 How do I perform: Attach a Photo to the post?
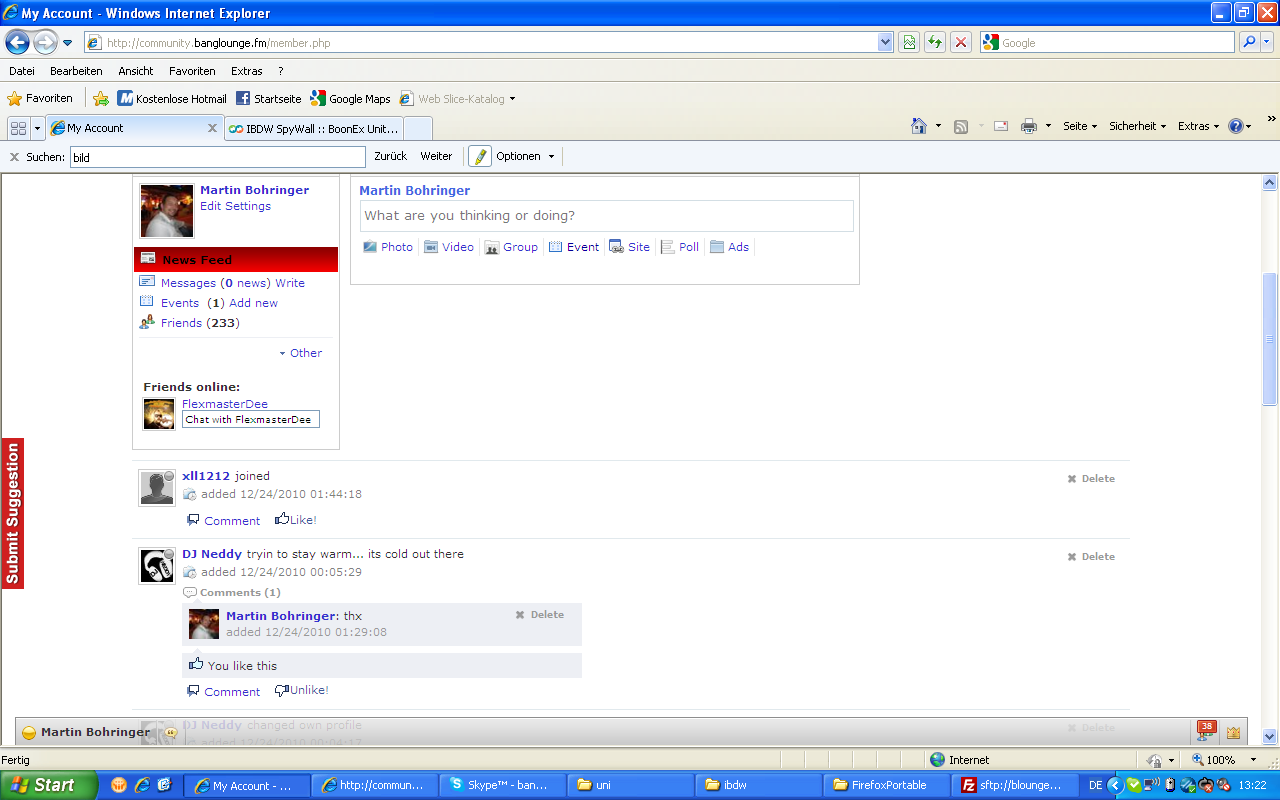tap(387, 247)
